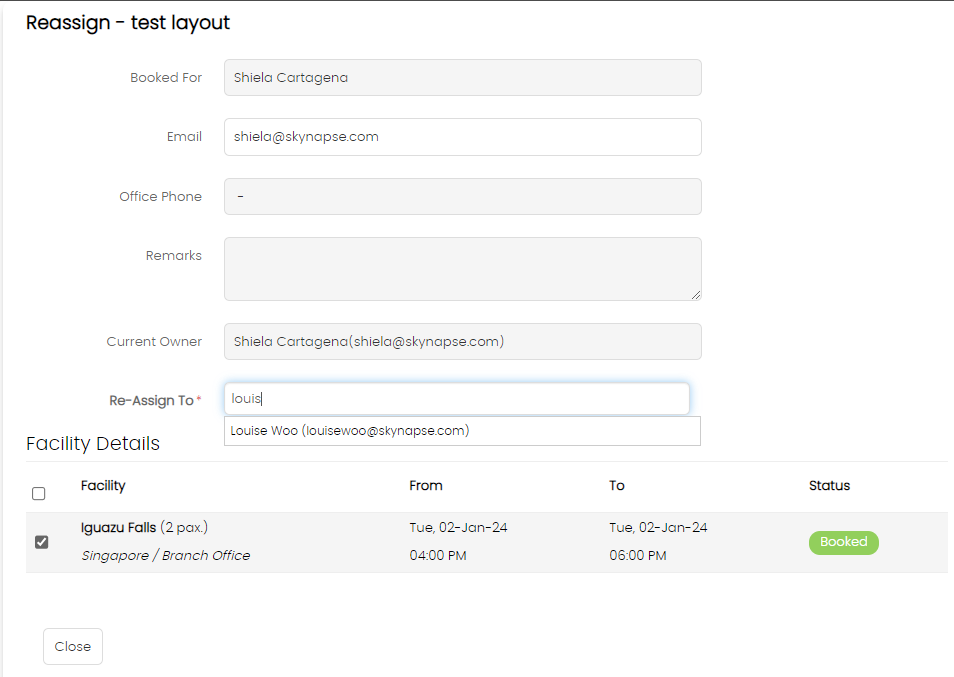Click the Re-Assign To input field
This screenshot has height=677, width=954.
click(456, 399)
